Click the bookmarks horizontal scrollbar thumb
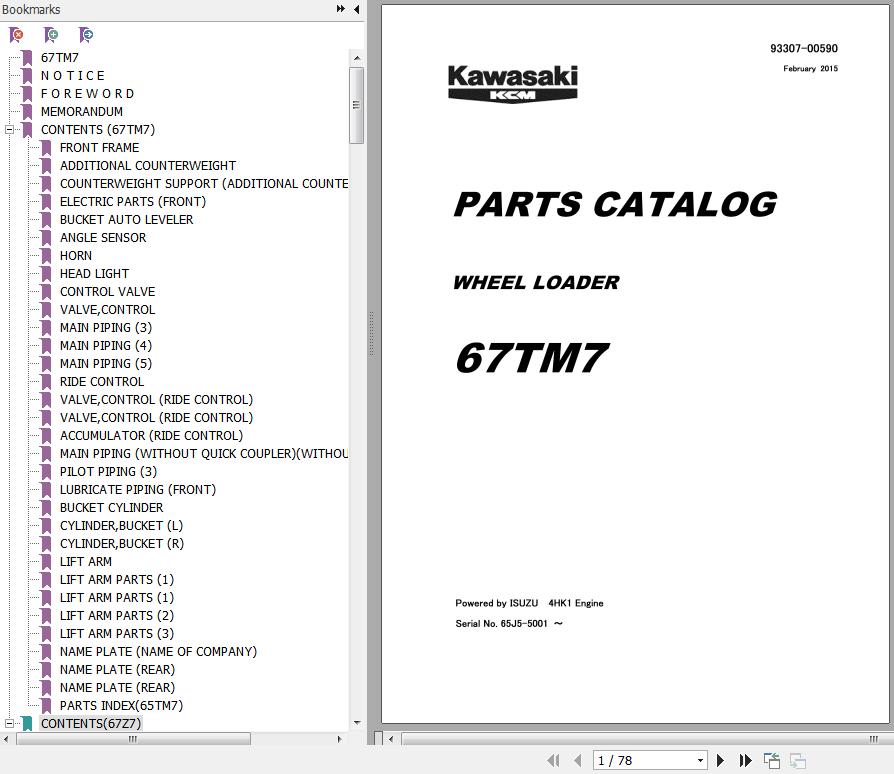894x774 pixels. click(x=133, y=739)
